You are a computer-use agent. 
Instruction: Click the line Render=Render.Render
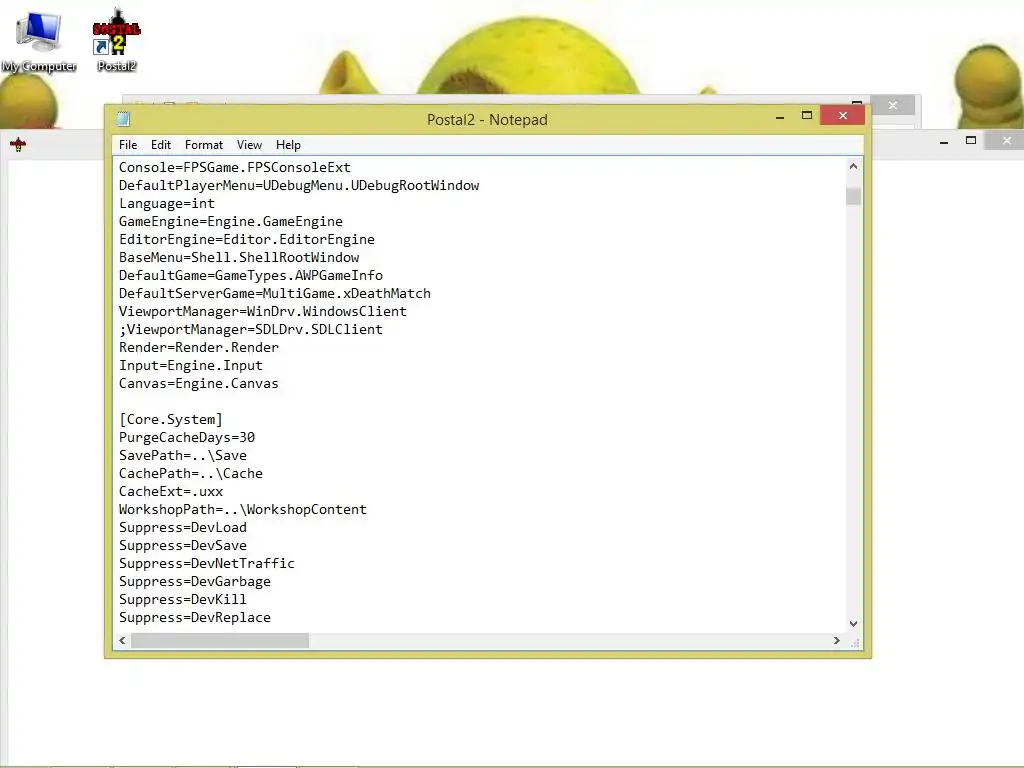pyautogui.click(x=199, y=347)
